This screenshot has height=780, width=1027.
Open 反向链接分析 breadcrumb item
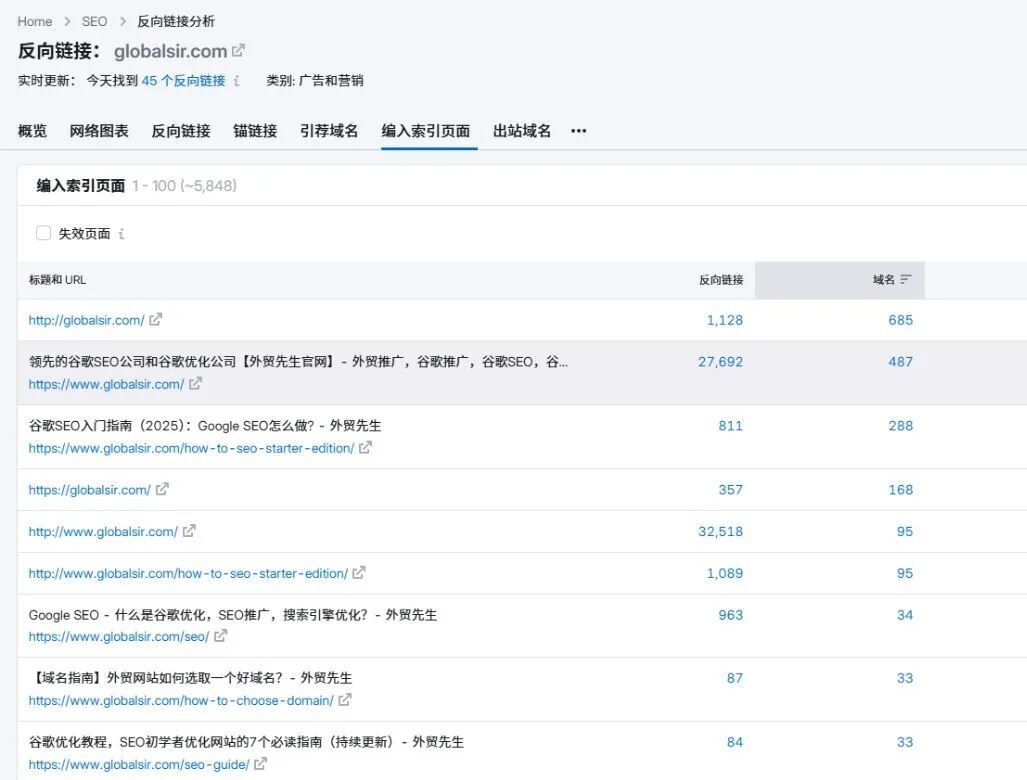[x=176, y=22]
